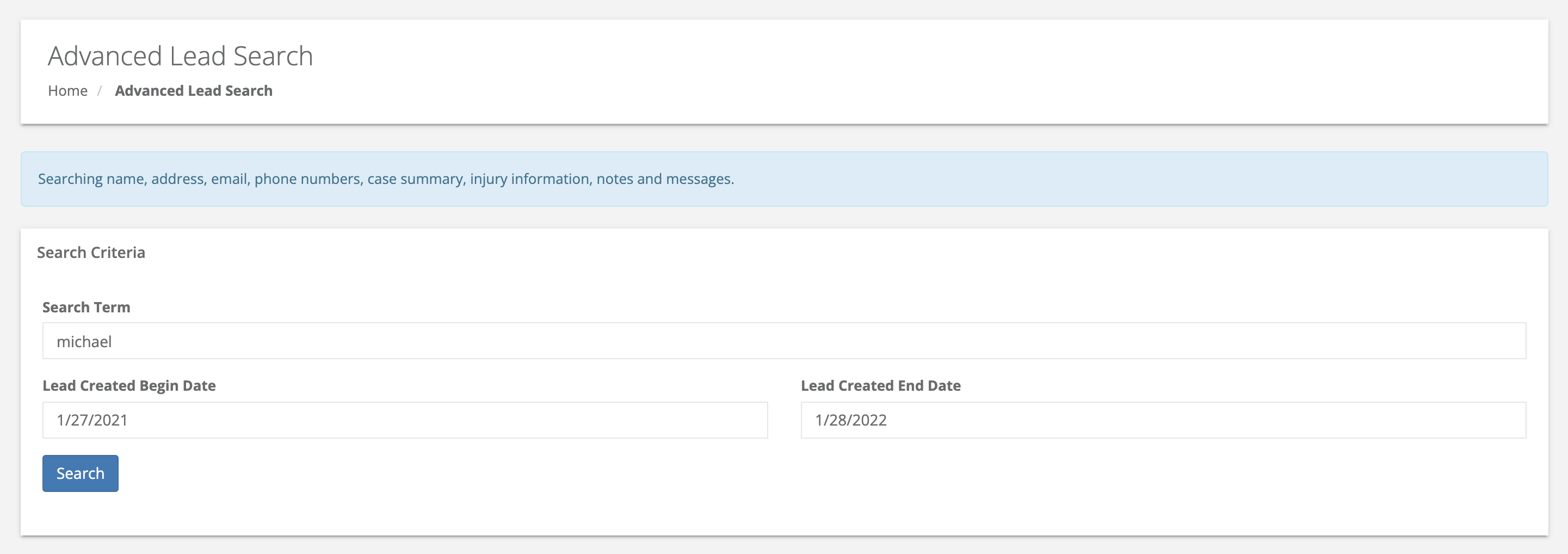Click the Lead Created End Date label
This screenshot has height=554, width=1568.
pyautogui.click(x=880, y=385)
